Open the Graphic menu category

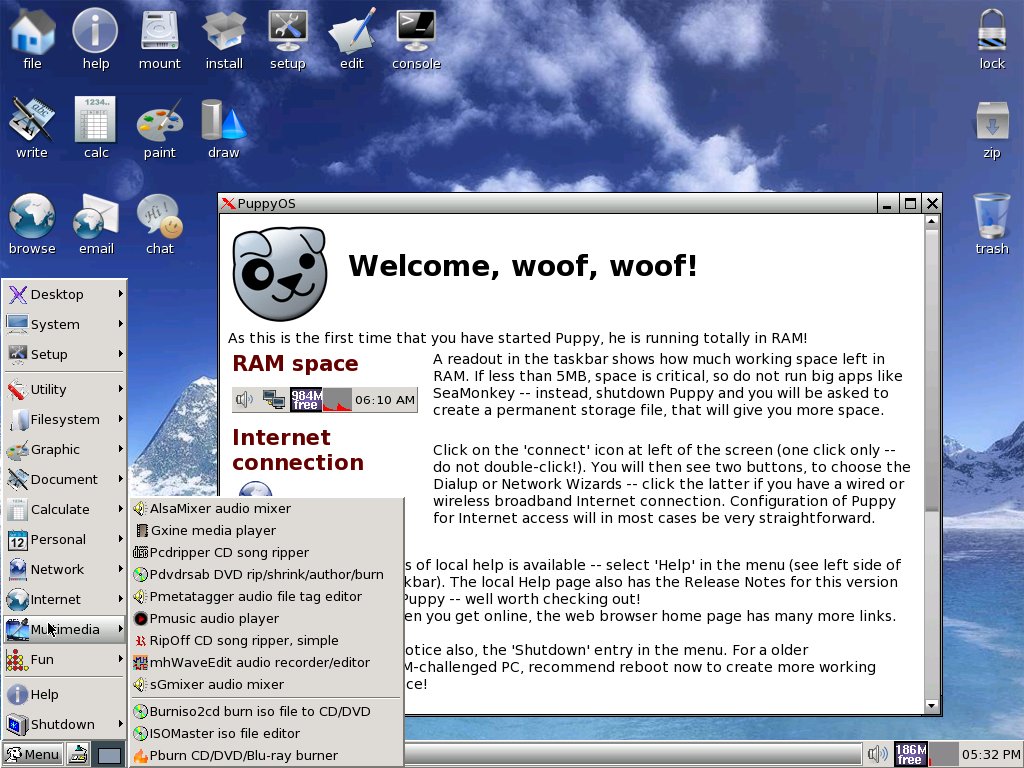64,450
